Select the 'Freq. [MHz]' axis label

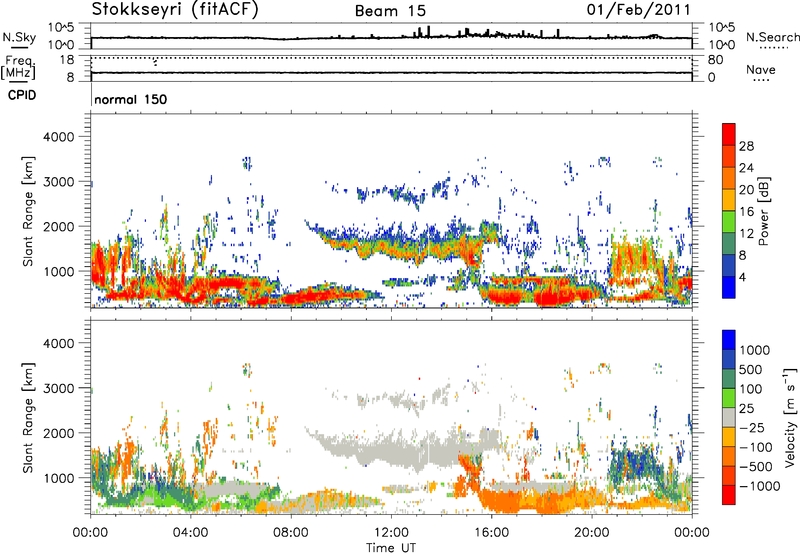tap(18, 67)
